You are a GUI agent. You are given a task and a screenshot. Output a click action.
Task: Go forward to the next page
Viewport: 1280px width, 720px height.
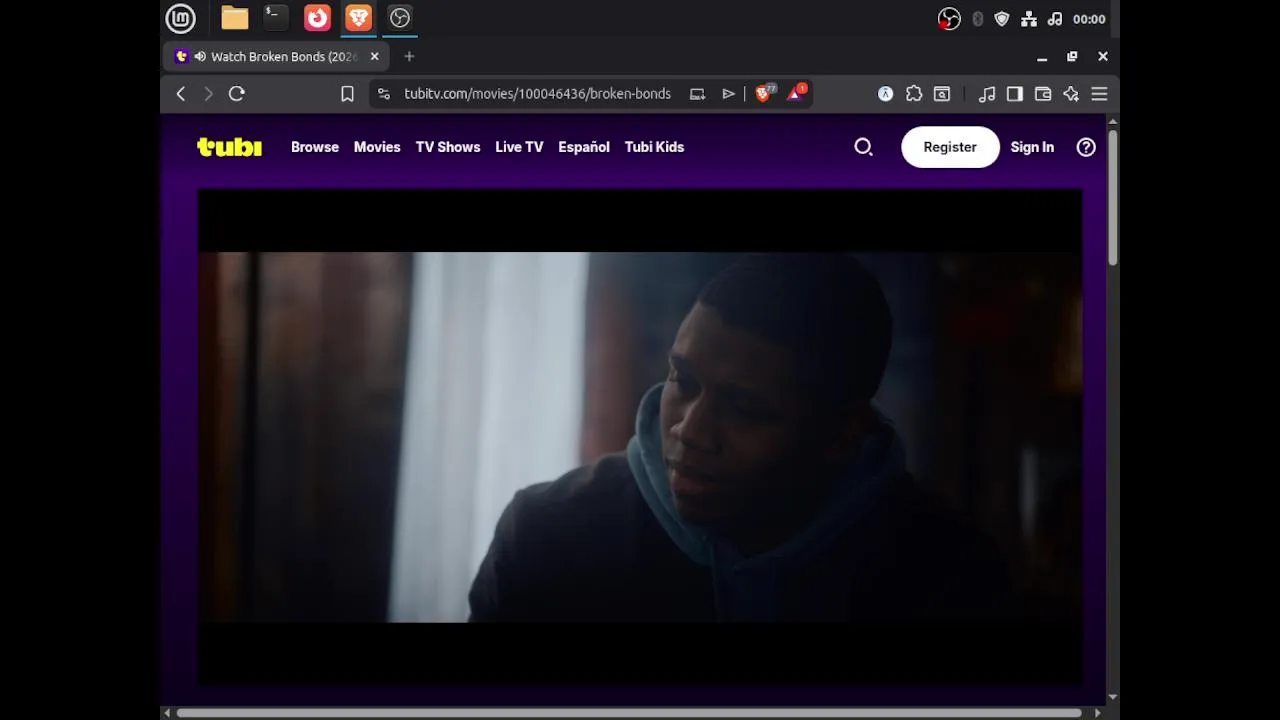208,94
